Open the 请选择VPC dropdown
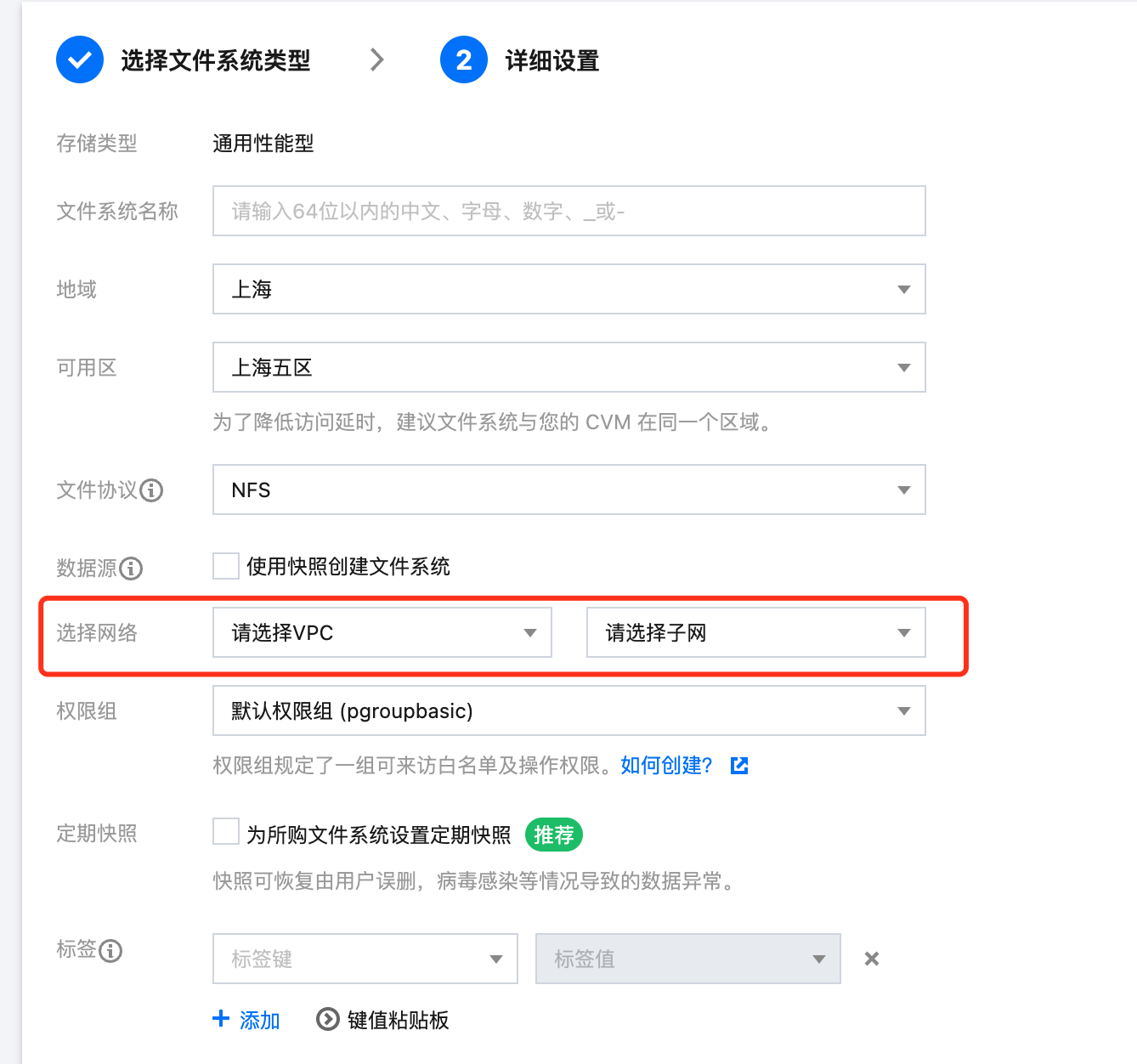 pos(382,632)
